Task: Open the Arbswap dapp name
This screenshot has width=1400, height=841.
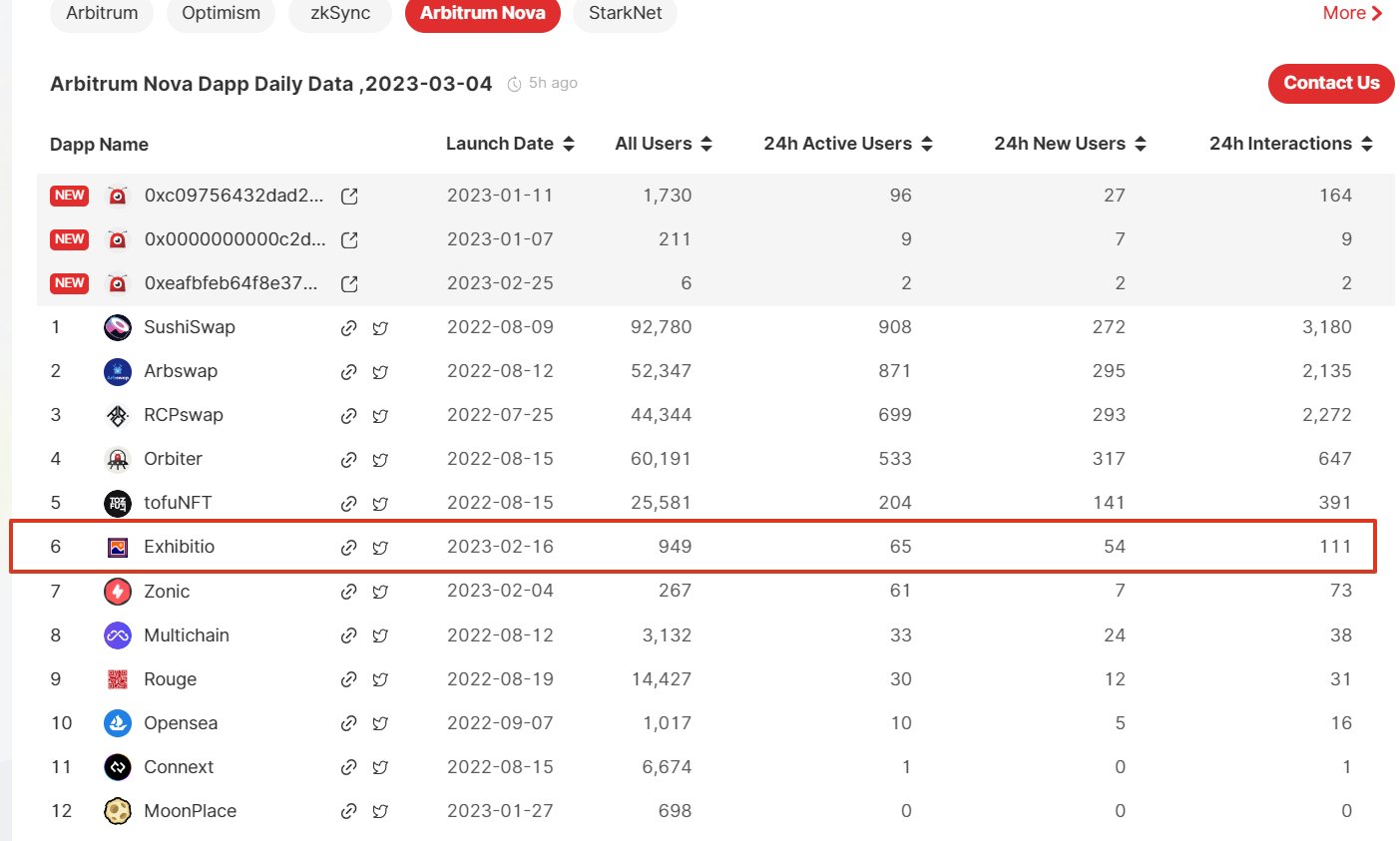Action: 181,371
